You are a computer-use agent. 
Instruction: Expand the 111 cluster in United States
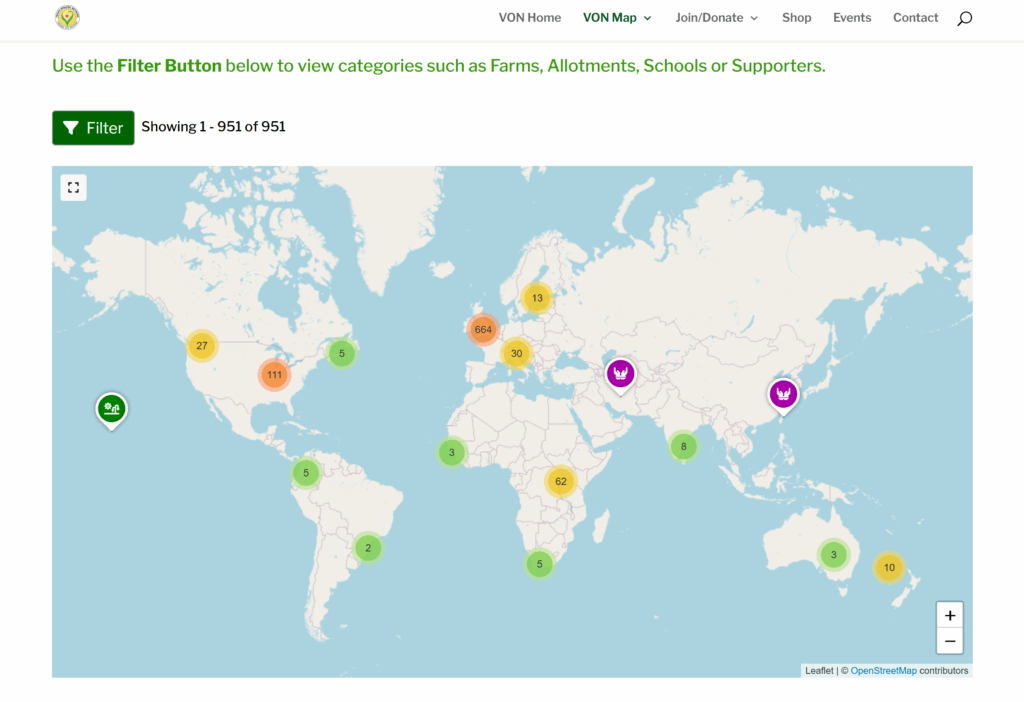point(274,375)
